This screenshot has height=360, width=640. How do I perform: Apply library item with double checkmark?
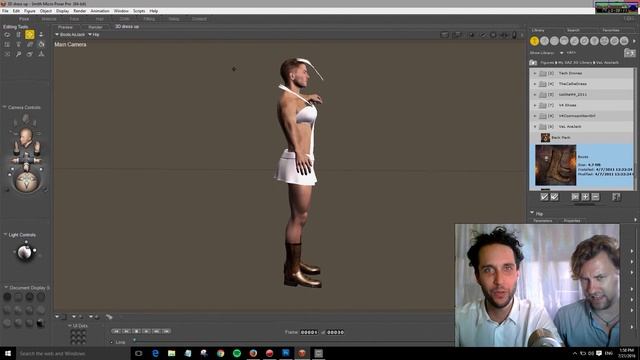pyautogui.click(x=554, y=197)
